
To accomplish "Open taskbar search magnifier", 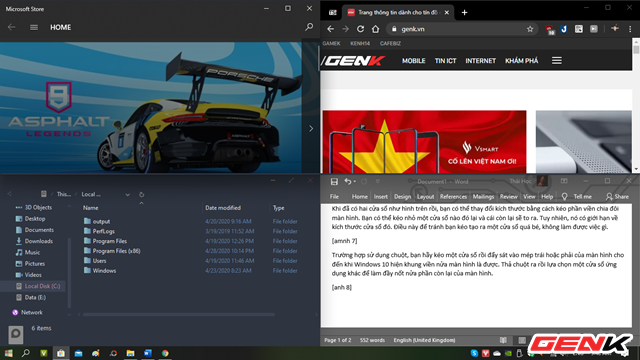I will 26,353.
